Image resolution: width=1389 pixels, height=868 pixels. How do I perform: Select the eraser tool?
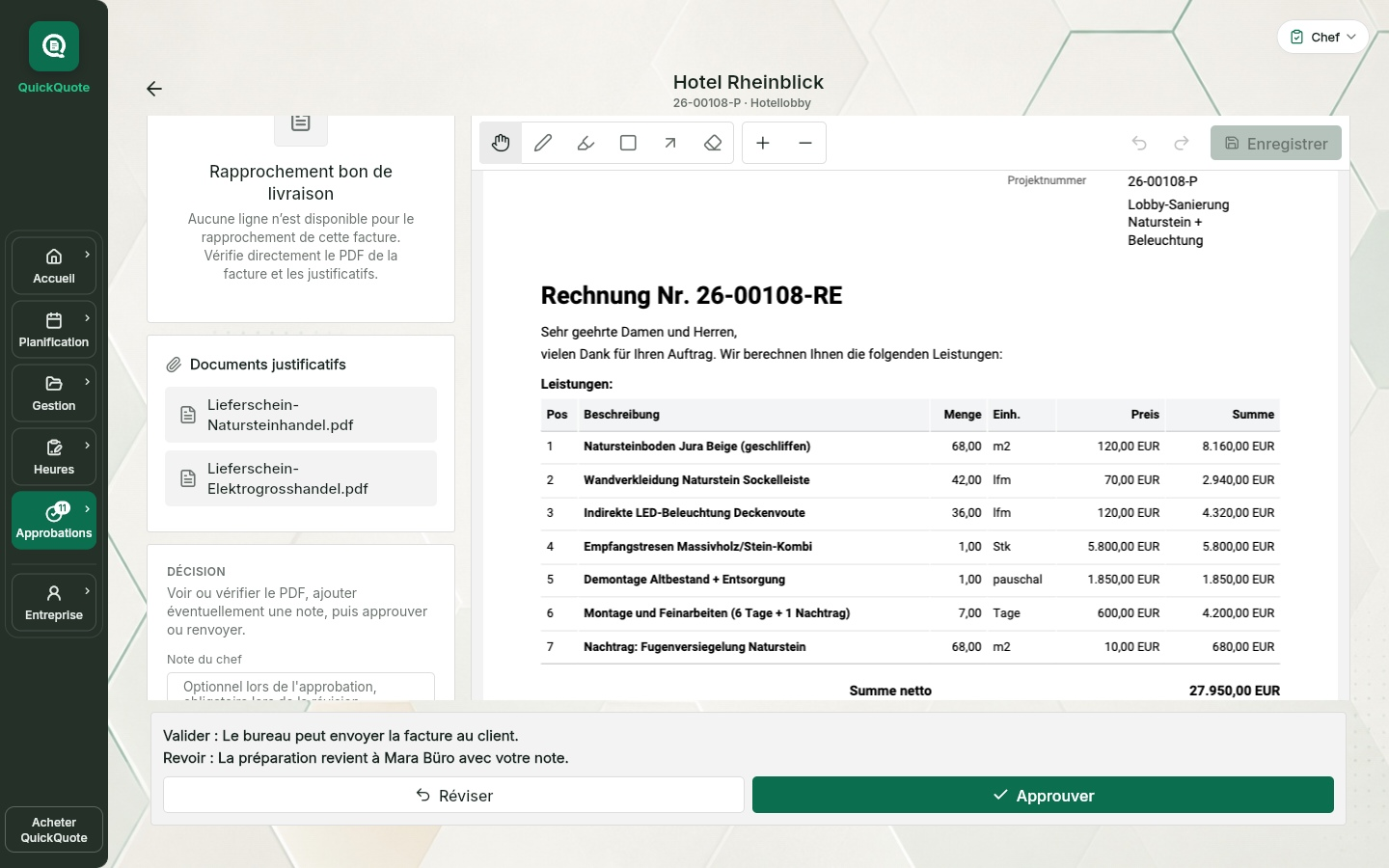pos(713,143)
